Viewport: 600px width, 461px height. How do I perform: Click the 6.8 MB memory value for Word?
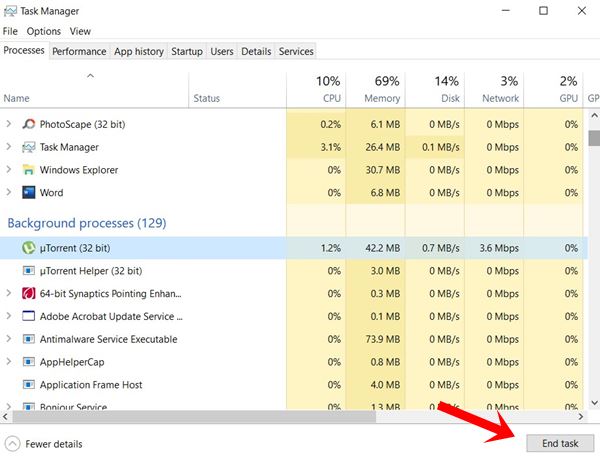click(385, 192)
